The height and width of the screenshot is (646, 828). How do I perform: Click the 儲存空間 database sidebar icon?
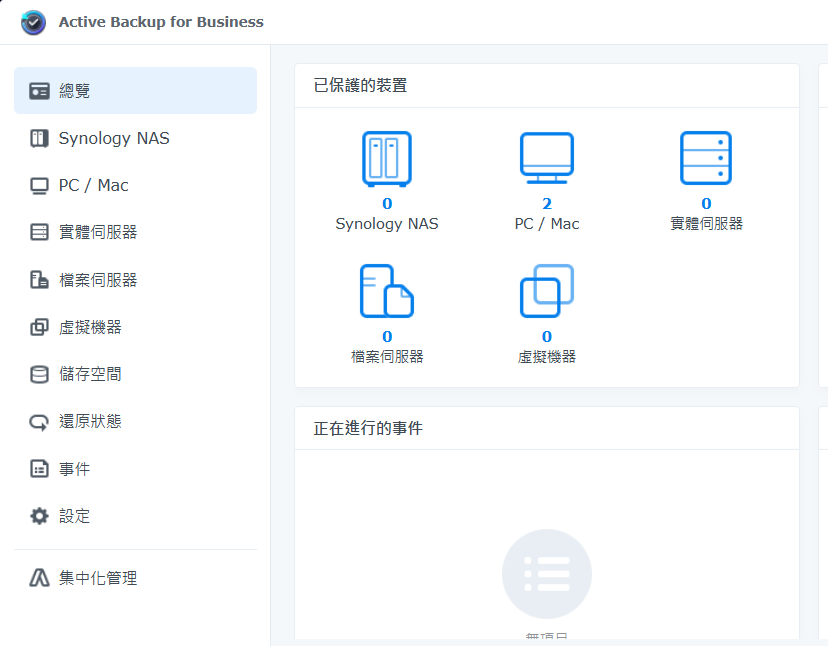39,374
